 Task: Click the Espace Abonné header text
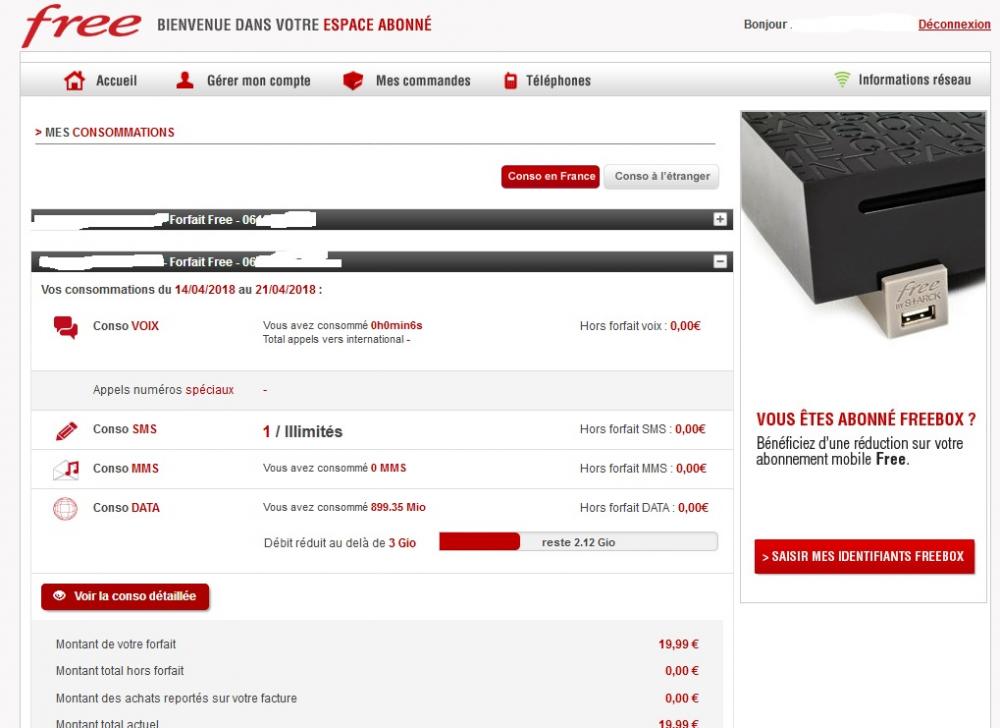(x=378, y=25)
